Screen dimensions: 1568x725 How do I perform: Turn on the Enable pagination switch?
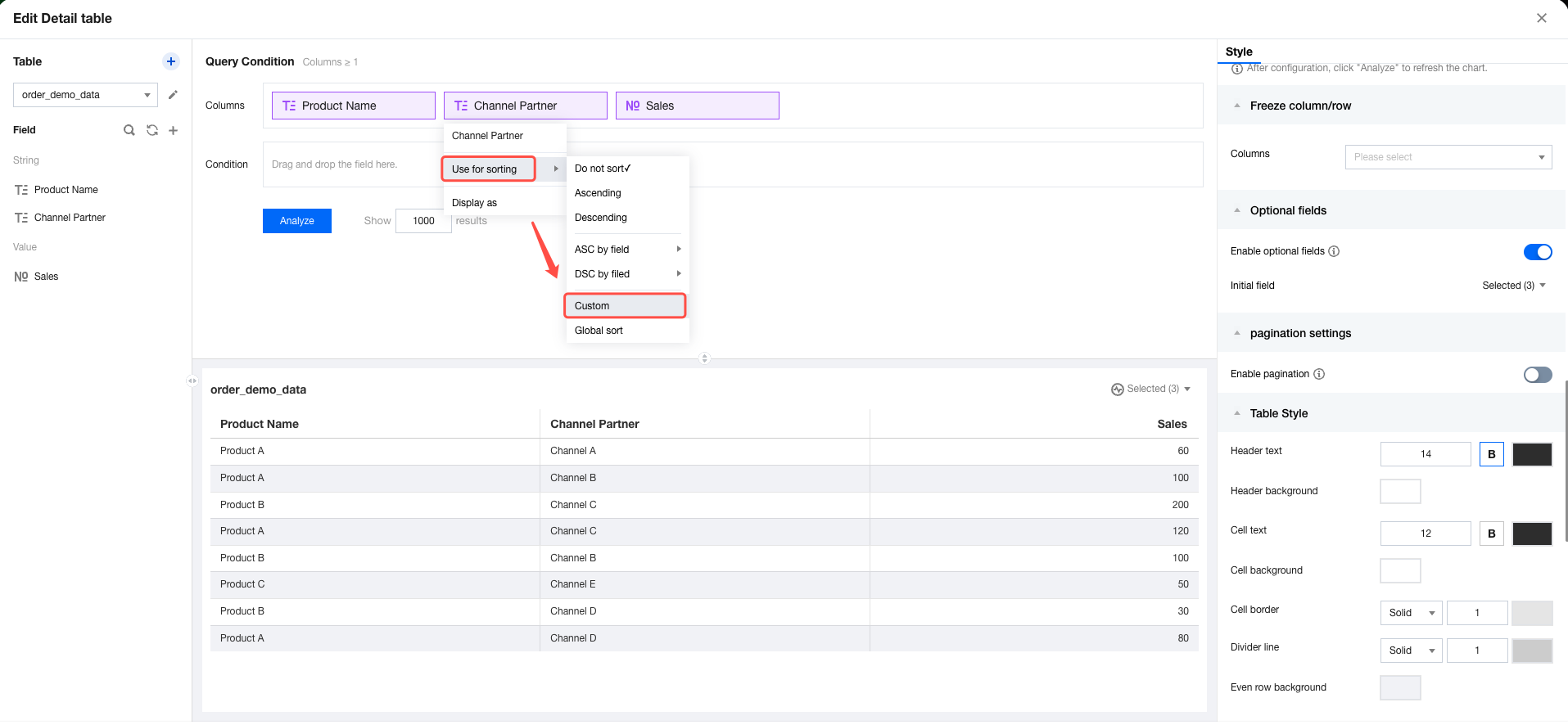coord(1537,375)
